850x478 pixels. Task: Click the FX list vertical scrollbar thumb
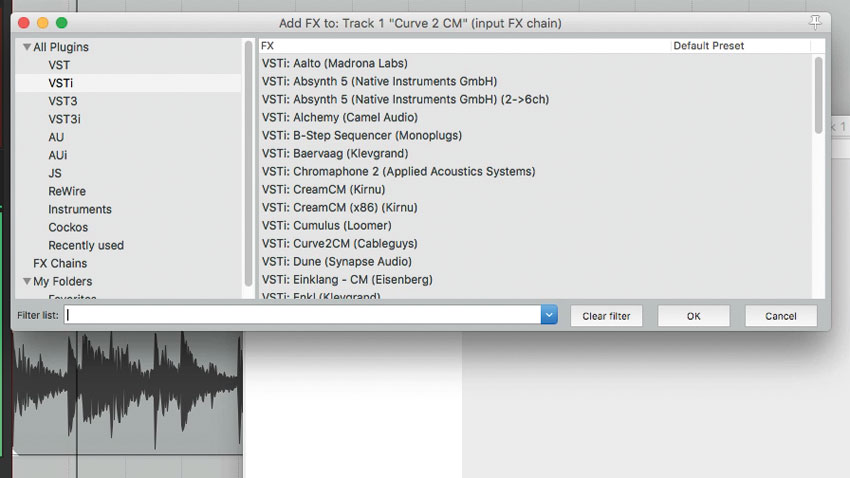[818, 95]
